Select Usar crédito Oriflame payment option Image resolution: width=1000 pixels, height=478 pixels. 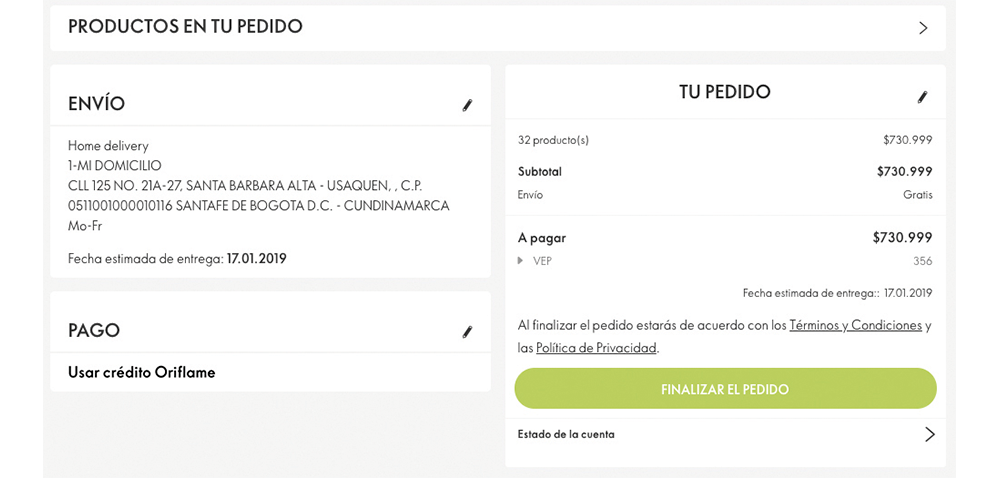(142, 373)
